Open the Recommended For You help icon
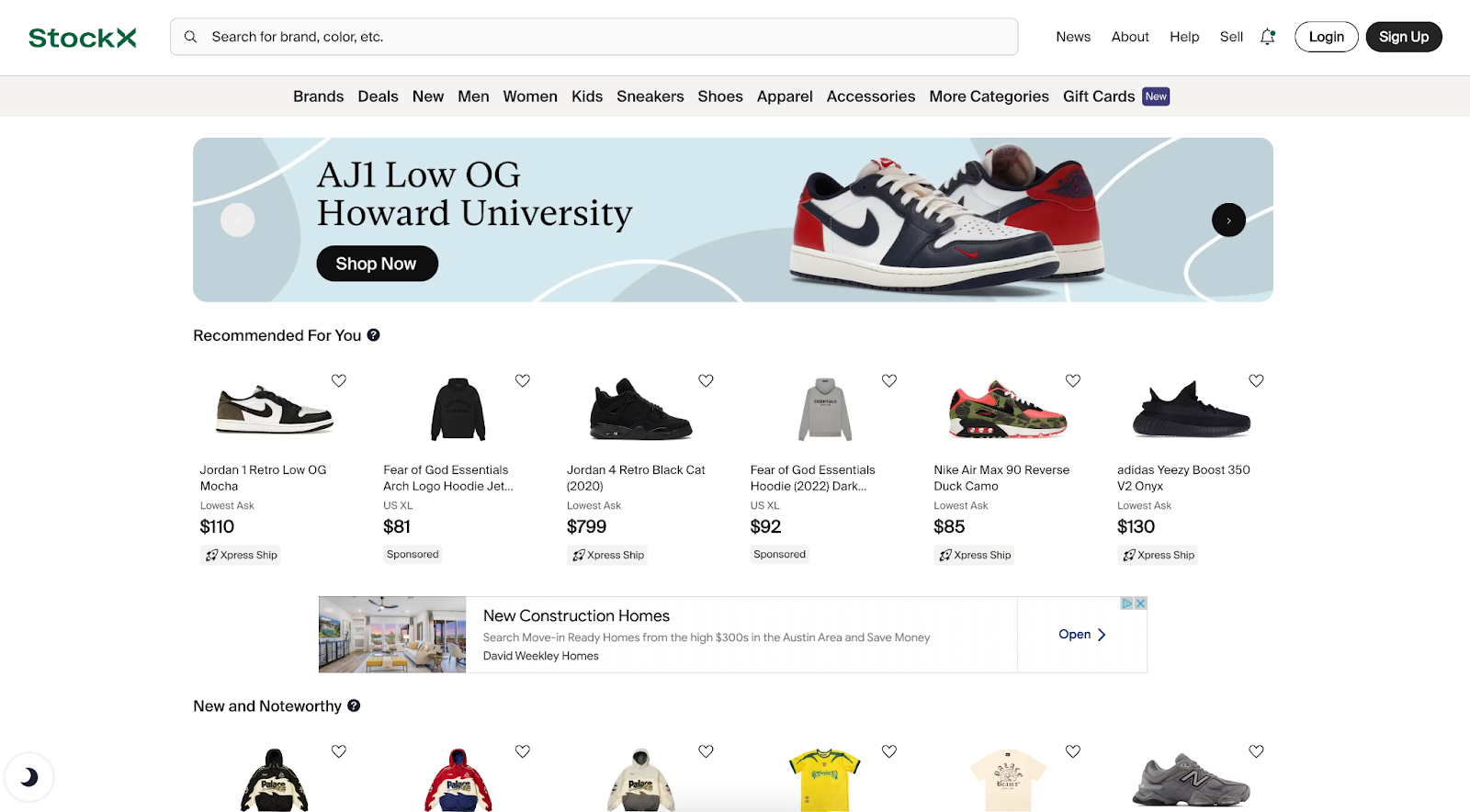 374,335
